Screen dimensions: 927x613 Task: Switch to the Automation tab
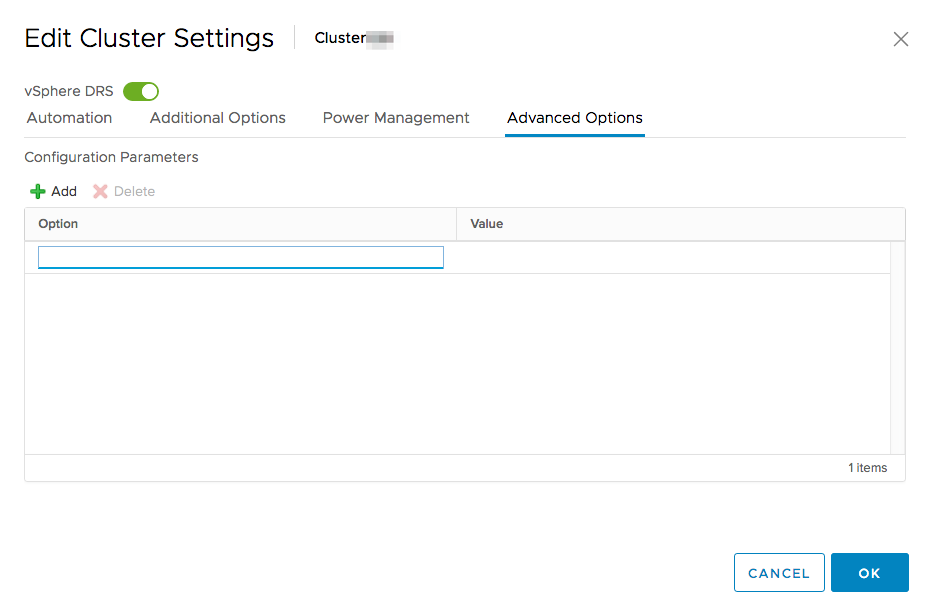click(69, 118)
